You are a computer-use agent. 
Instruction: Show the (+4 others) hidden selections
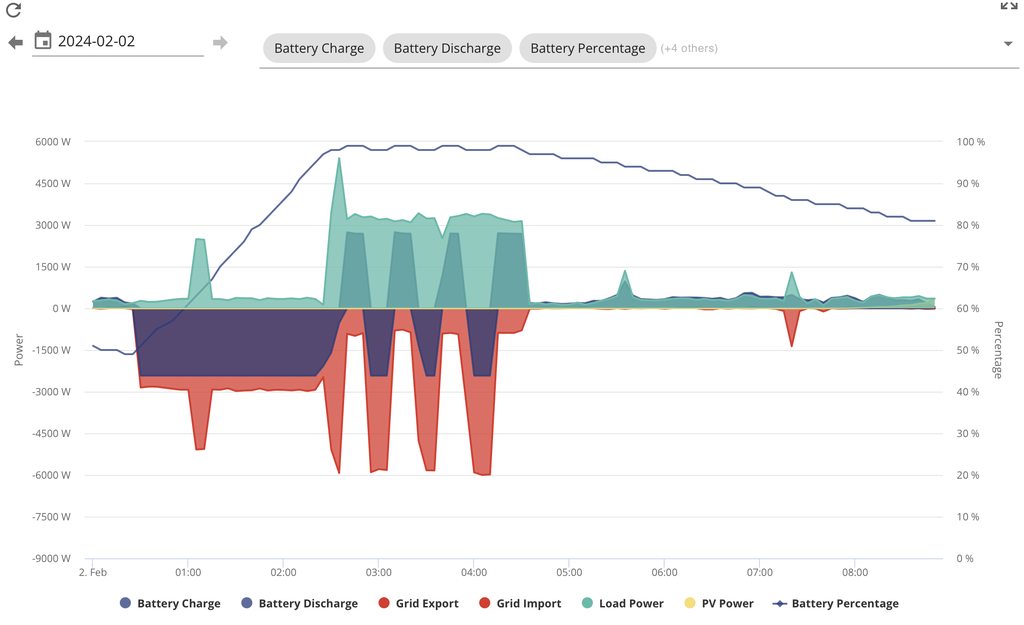click(x=689, y=48)
